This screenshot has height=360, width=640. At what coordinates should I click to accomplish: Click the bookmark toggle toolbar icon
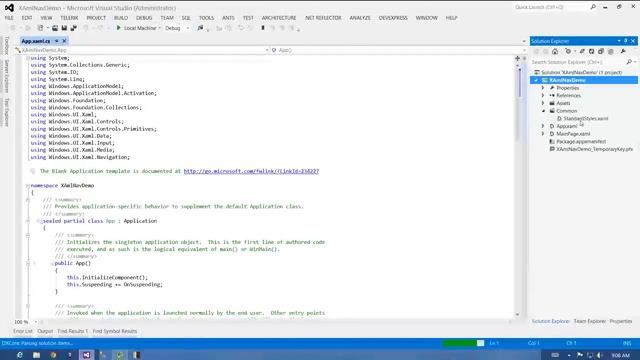coord(263,28)
